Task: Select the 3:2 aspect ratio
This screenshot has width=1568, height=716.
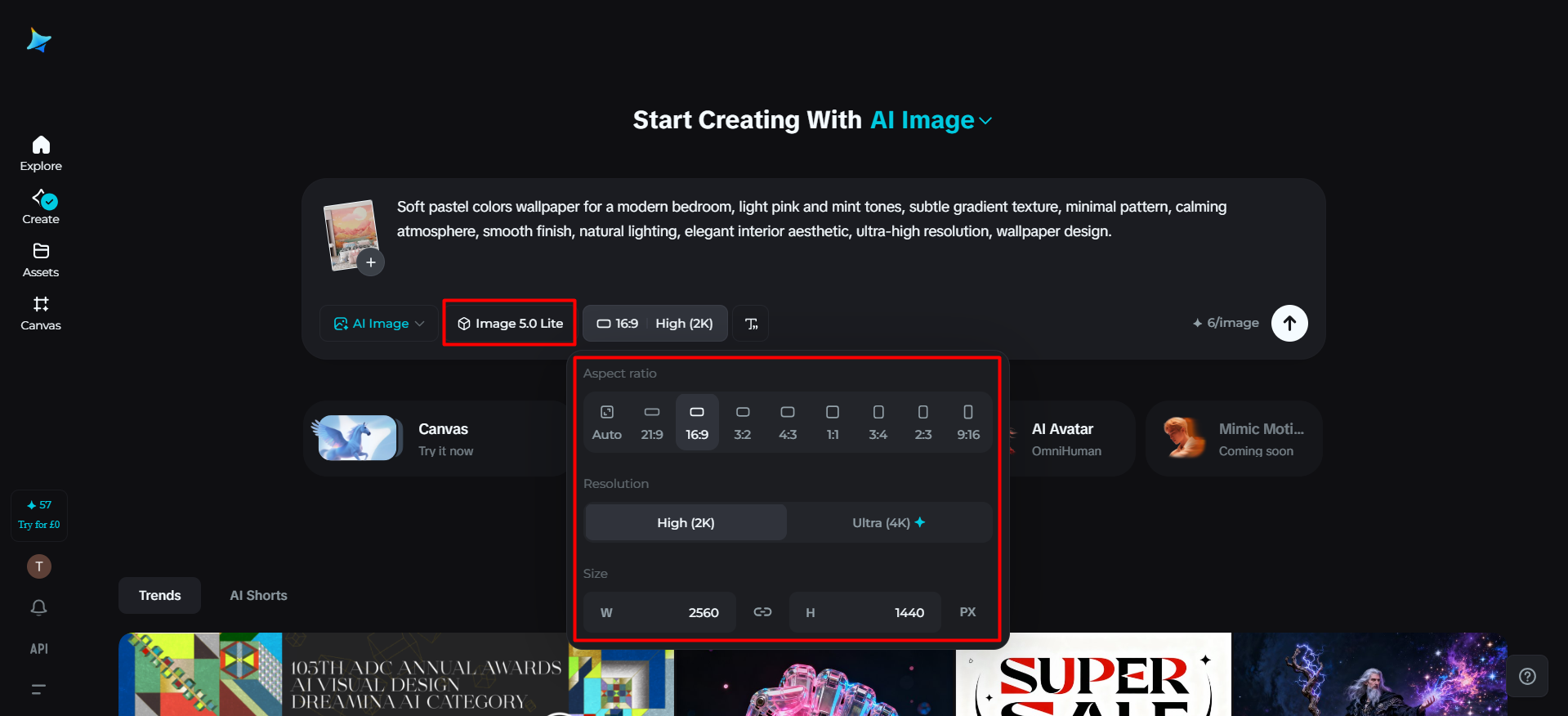Action: pyautogui.click(x=743, y=423)
